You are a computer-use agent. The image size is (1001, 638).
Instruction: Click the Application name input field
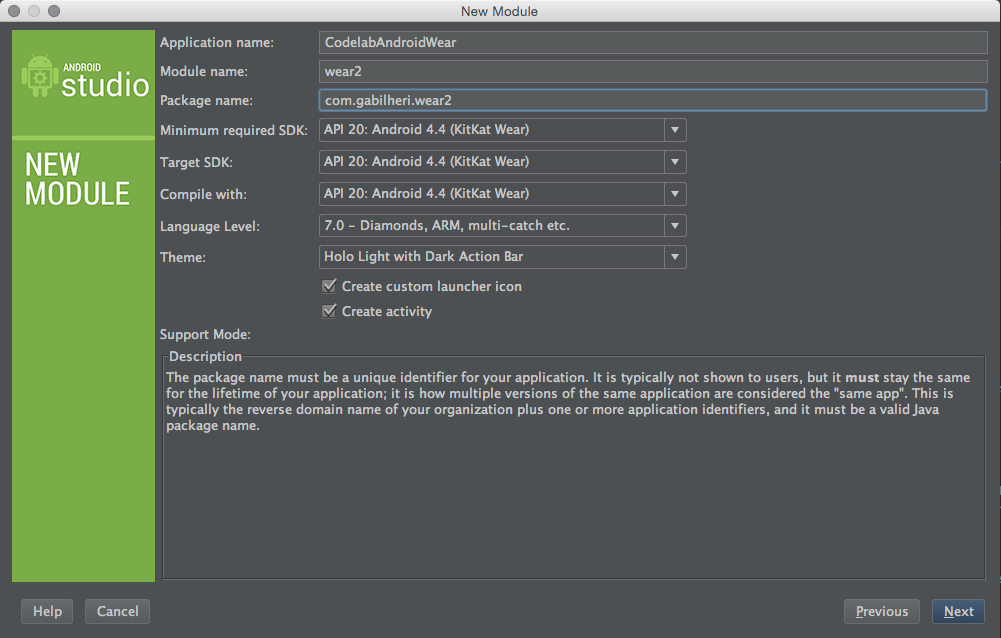point(652,42)
